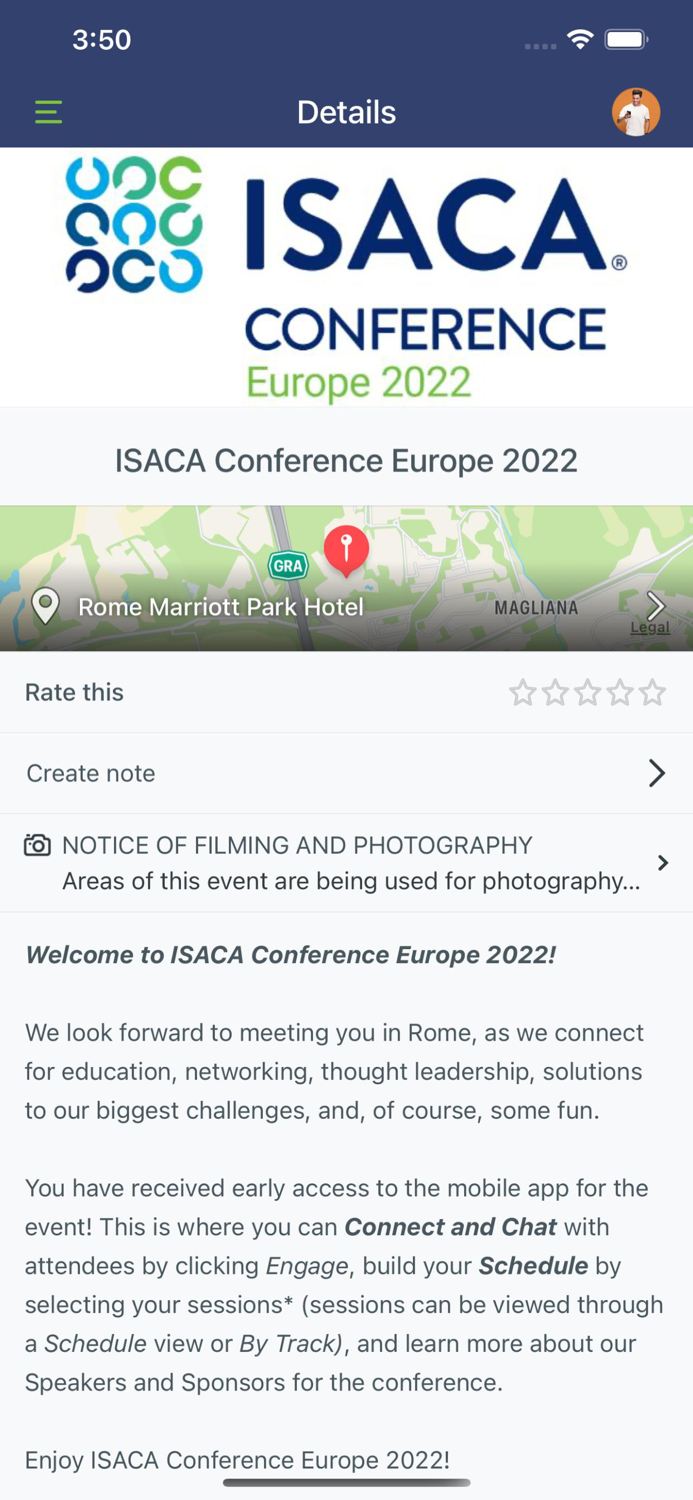
Task: Give the event a five-star rating
Action: 652,692
